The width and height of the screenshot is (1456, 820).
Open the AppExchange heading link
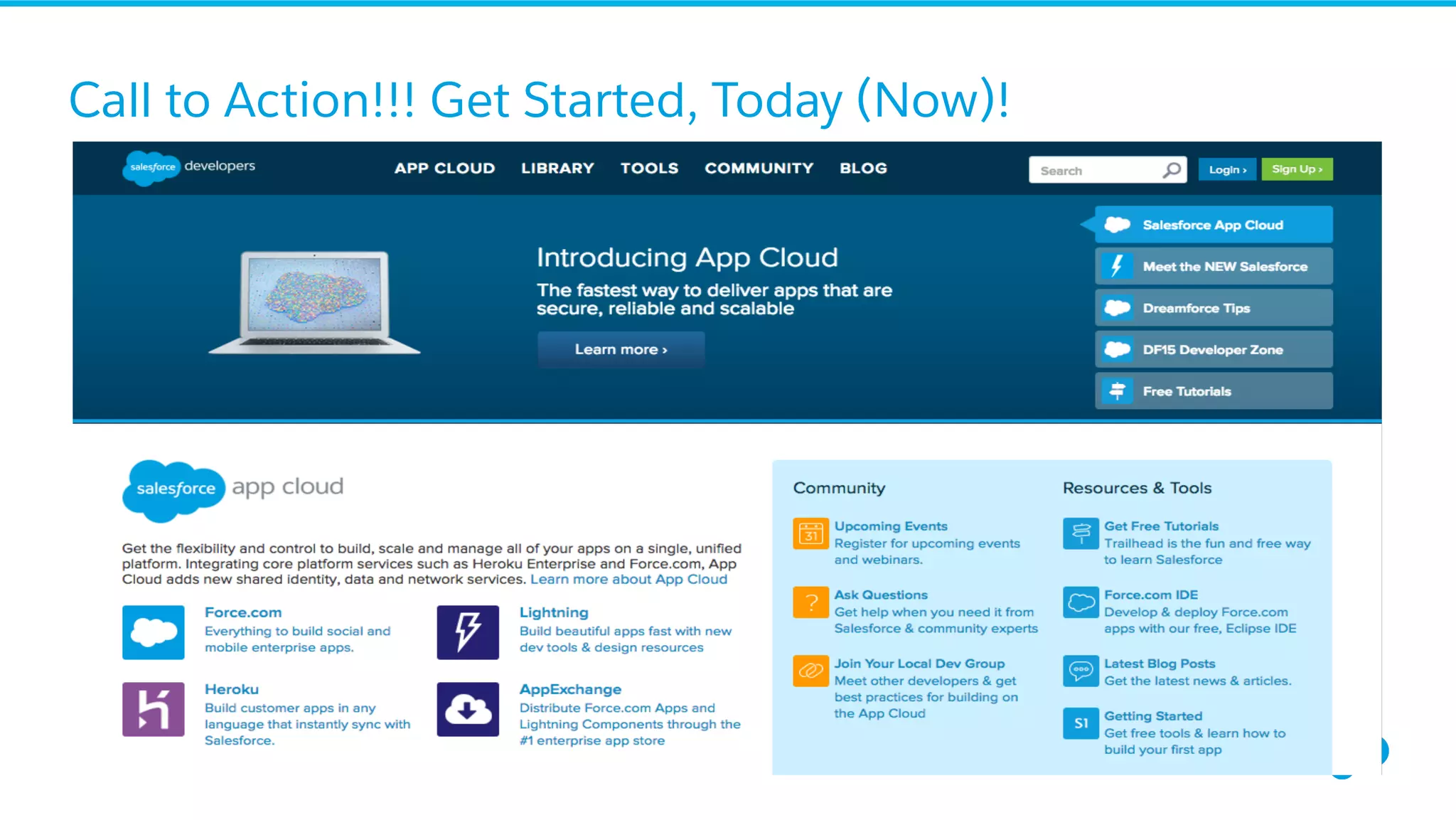(x=570, y=689)
